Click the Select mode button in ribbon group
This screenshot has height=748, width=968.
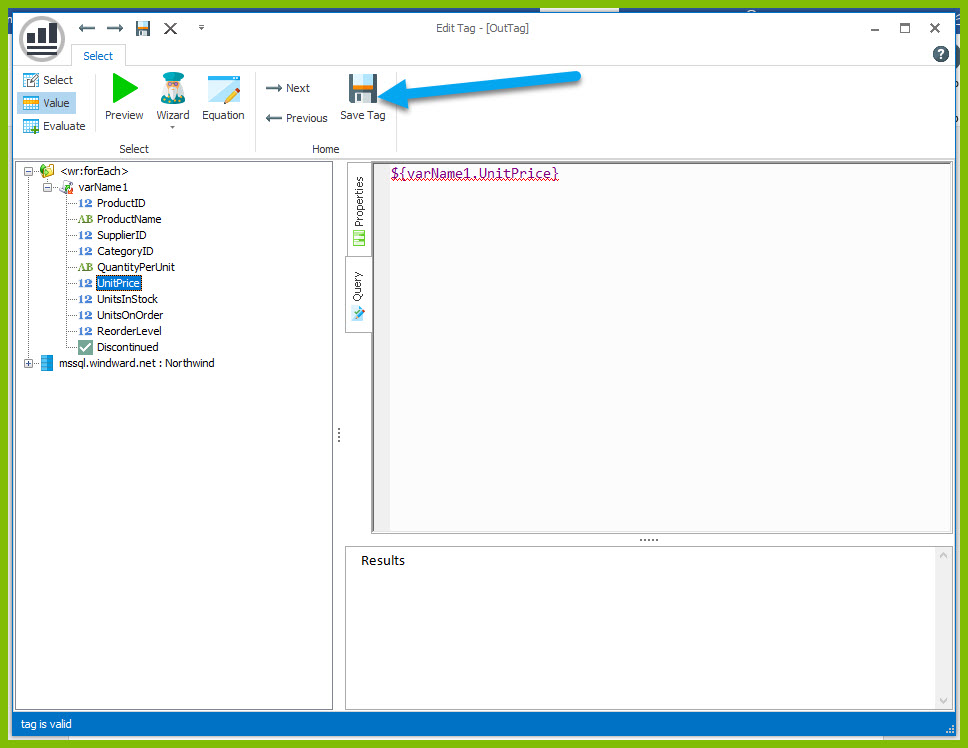[48, 80]
